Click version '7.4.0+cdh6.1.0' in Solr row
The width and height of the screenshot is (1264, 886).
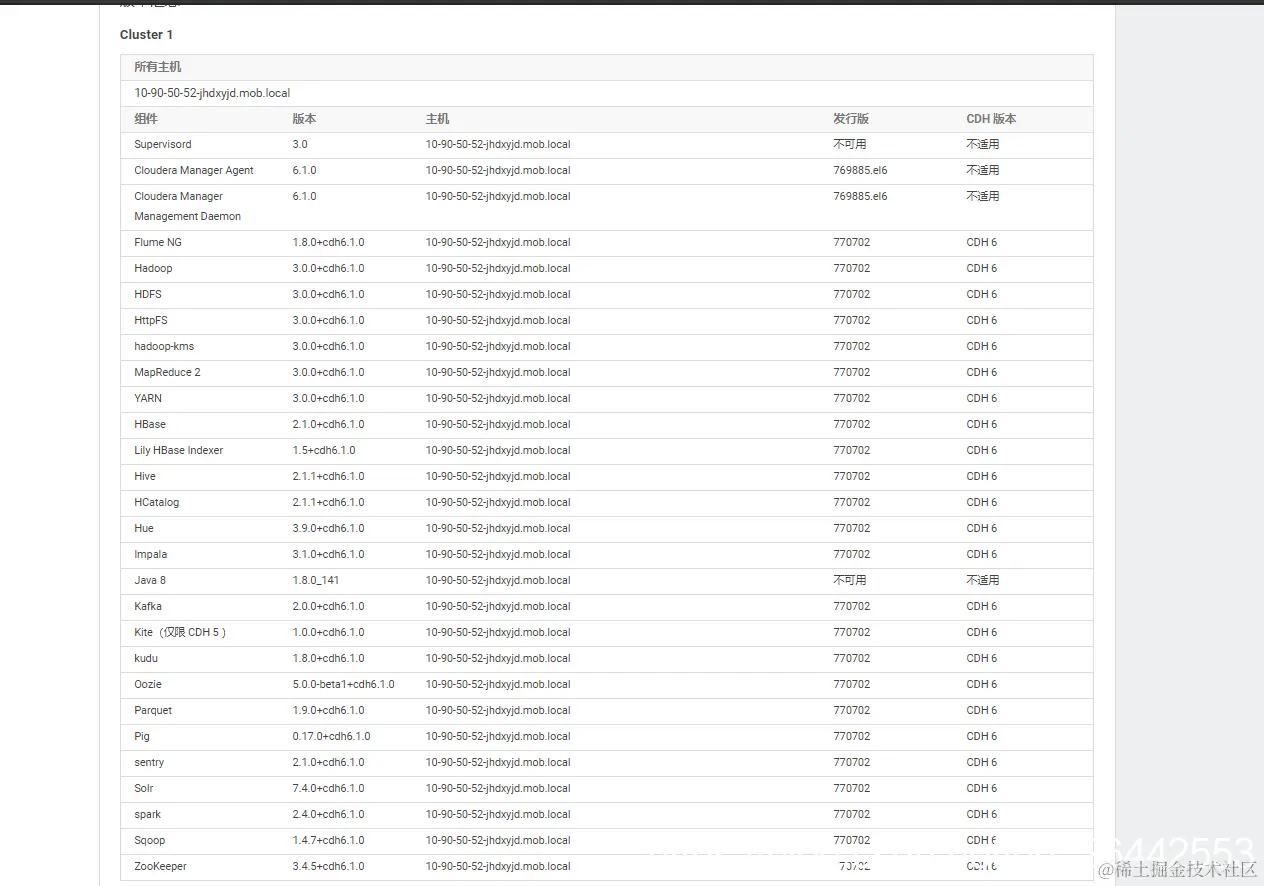pos(328,789)
